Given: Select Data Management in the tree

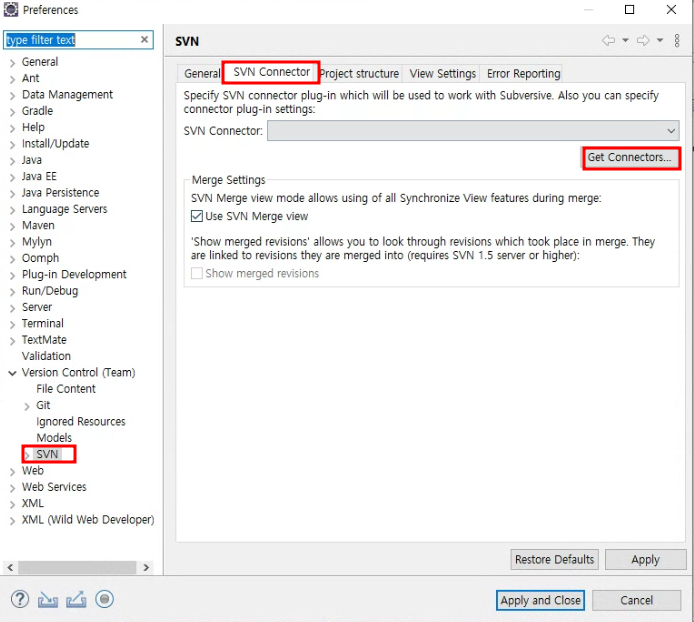Looking at the screenshot, I should click(67, 95).
